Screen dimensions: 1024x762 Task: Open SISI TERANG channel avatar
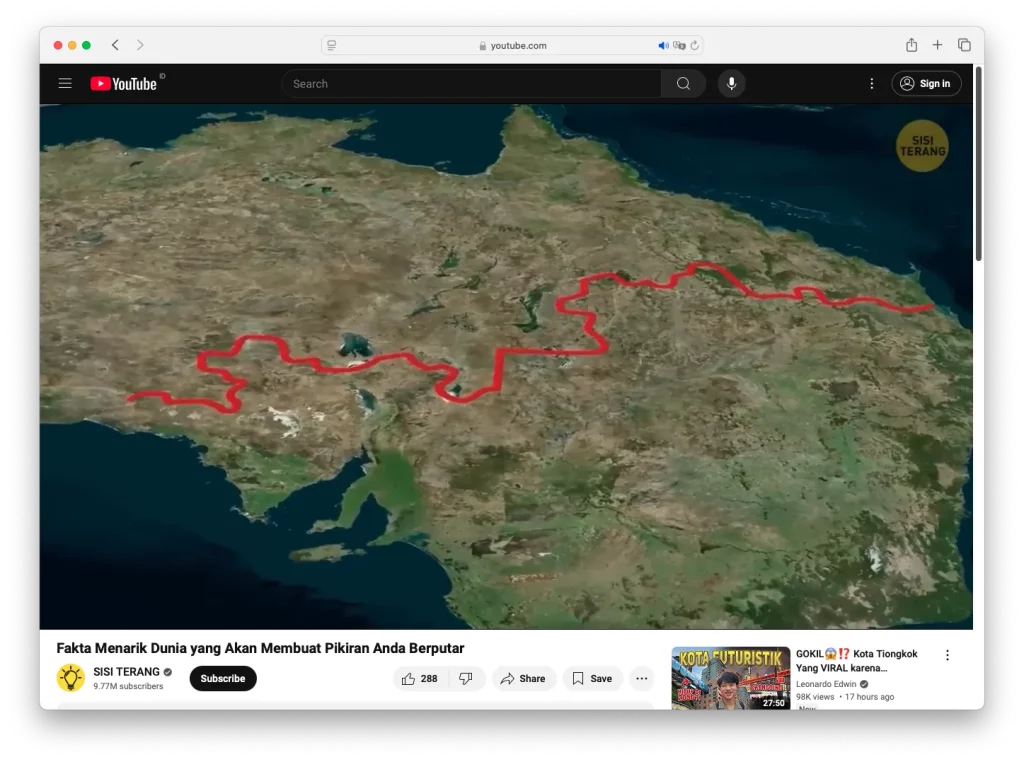click(x=71, y=678)
